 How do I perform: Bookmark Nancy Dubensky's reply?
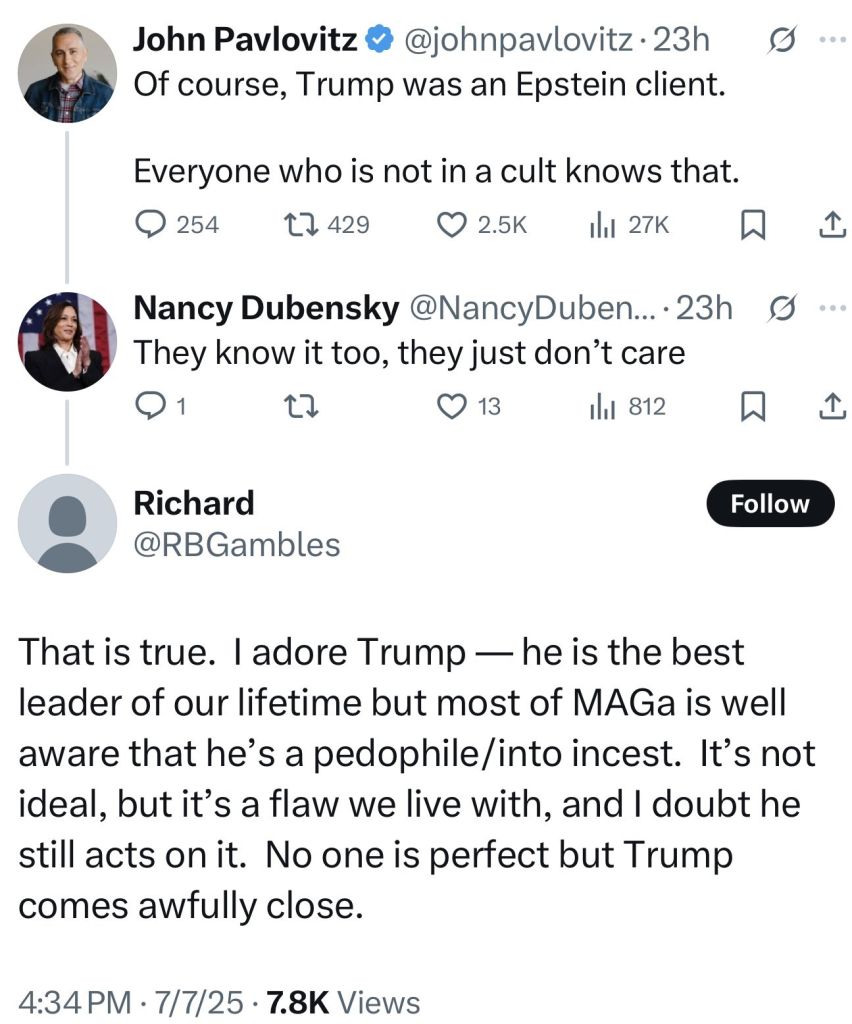[x=753, y=407]
